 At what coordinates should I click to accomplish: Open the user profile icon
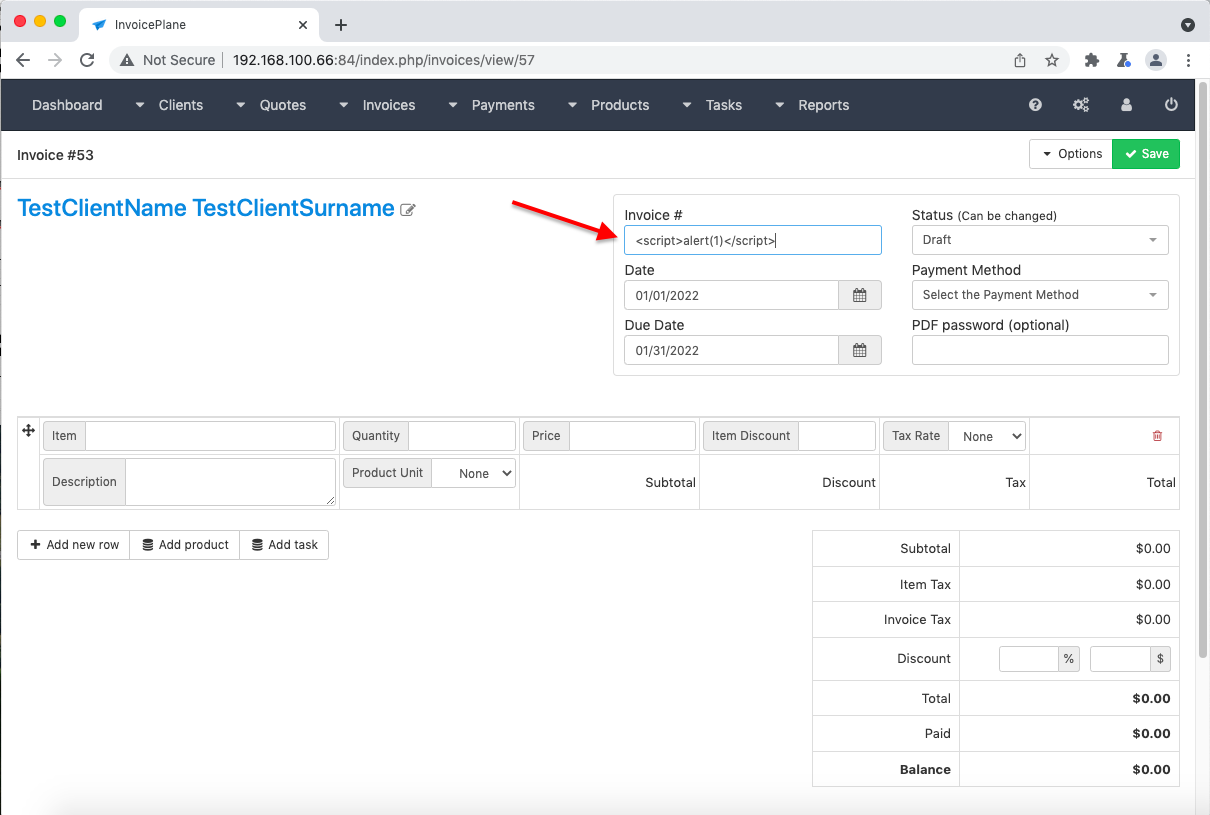coord(1127,105)
